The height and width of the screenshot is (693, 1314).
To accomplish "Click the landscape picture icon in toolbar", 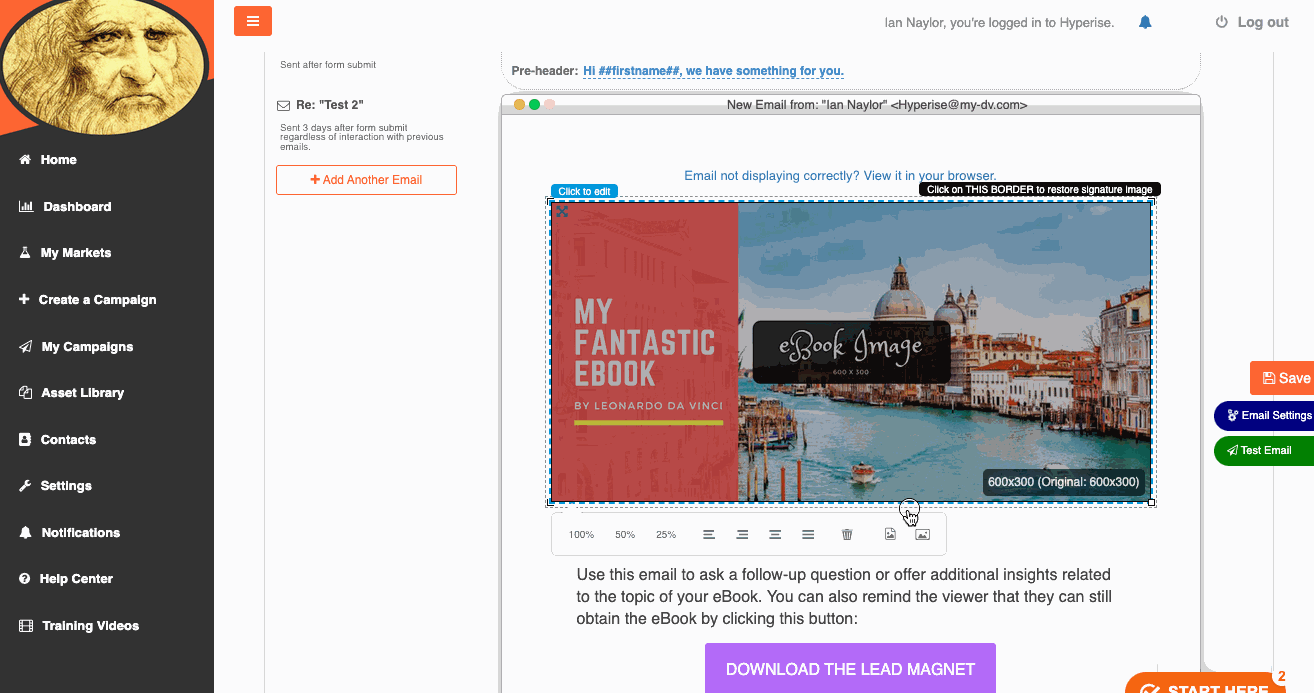I will tap(923, 535).
